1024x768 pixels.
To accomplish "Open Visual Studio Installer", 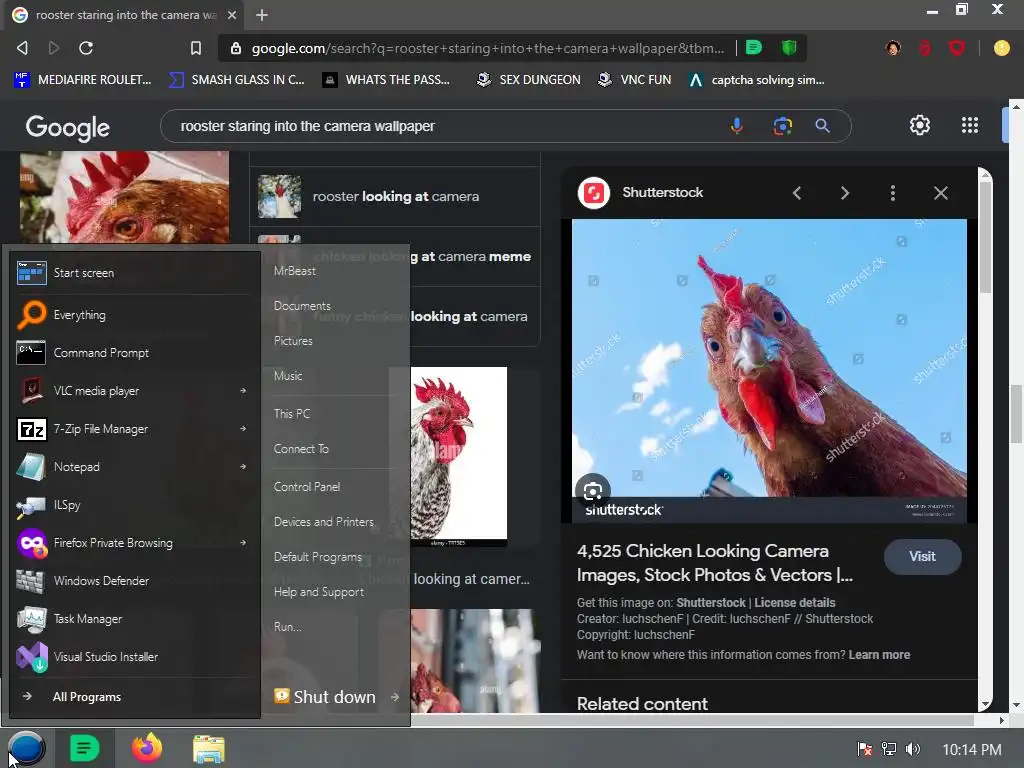I will tap(134, 657).
